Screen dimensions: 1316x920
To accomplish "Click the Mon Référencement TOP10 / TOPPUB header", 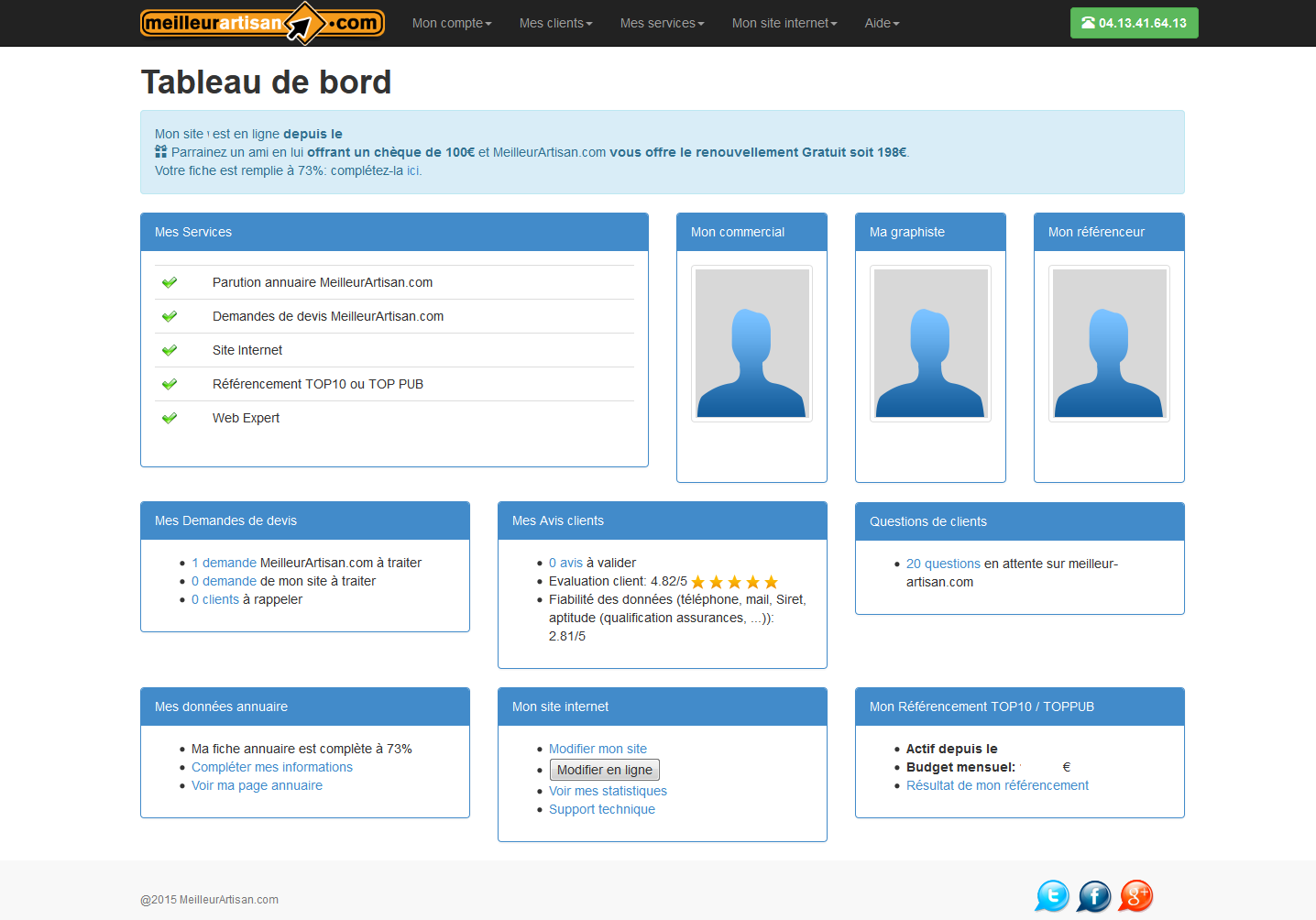I will (1020, 706).
